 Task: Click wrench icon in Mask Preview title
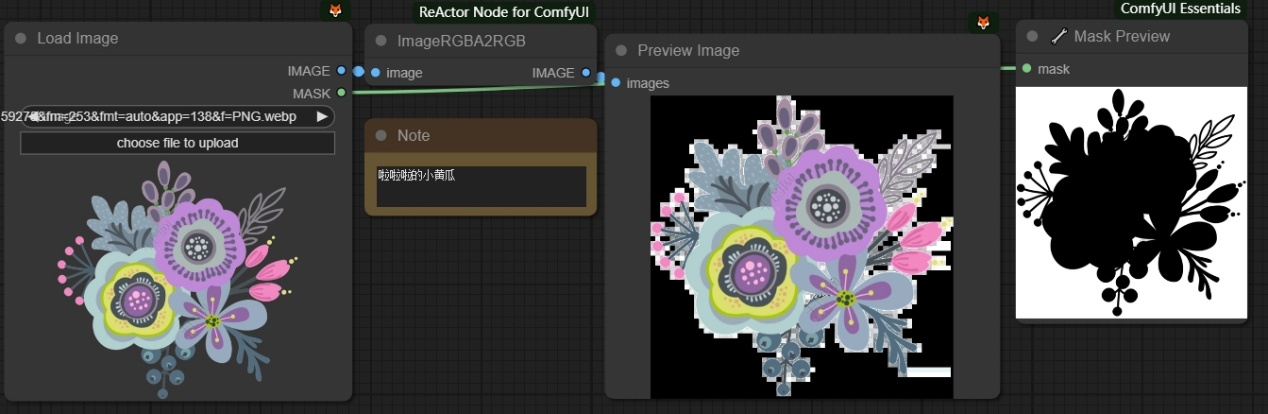coord(1059,36)
